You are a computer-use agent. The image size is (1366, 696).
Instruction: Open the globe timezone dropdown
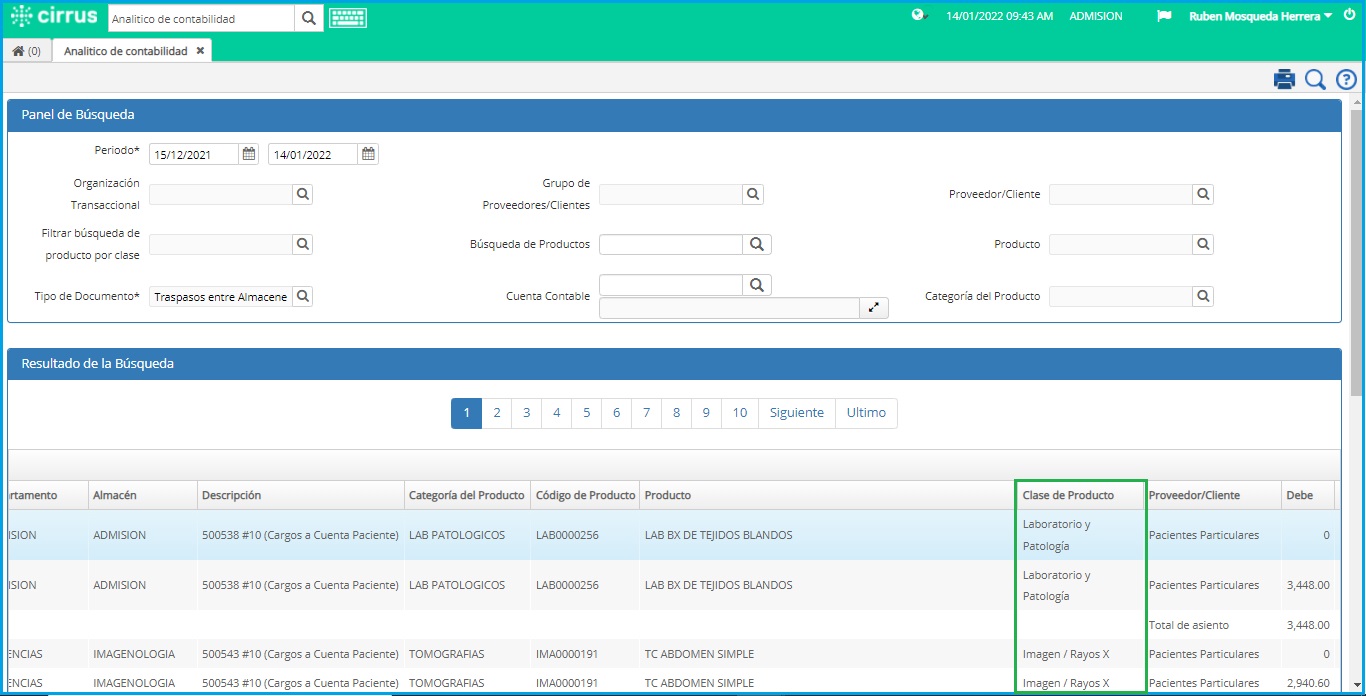[917, 16]
